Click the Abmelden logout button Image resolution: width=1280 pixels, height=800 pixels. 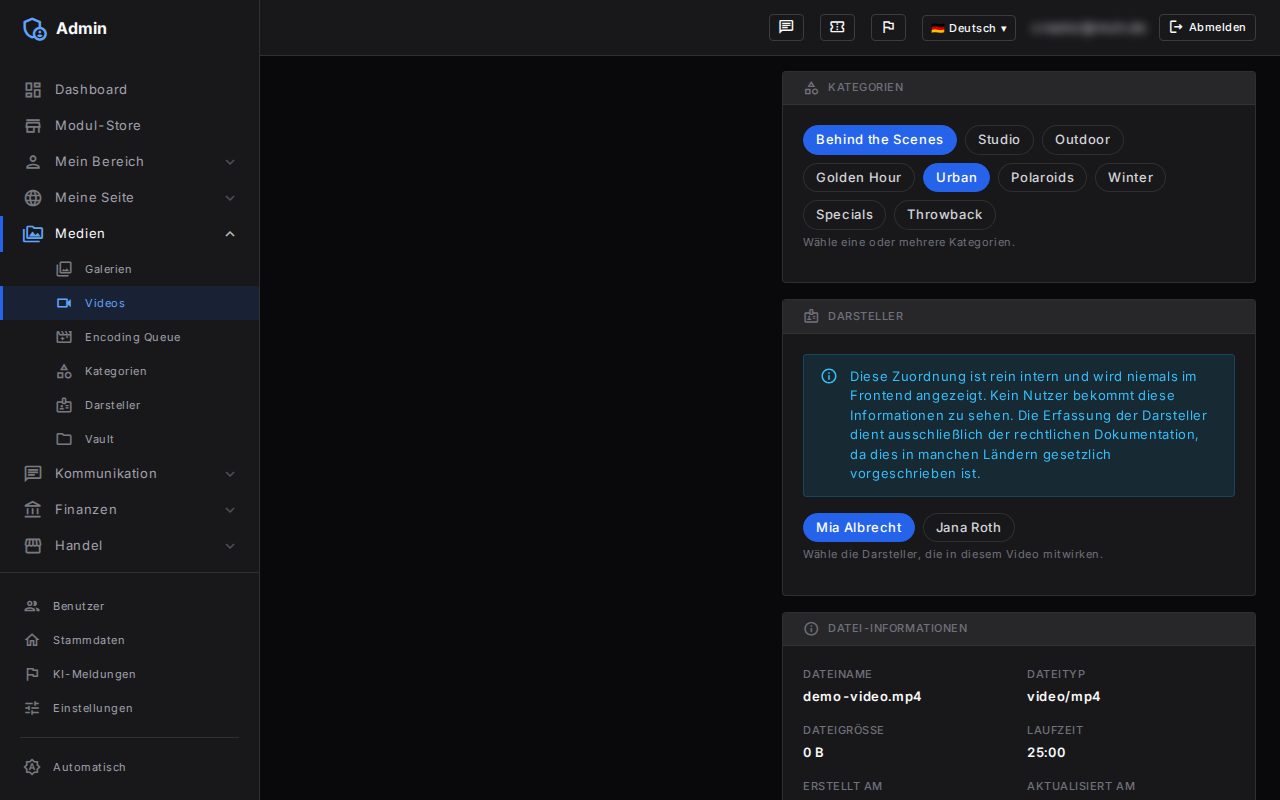point(1207,28)
